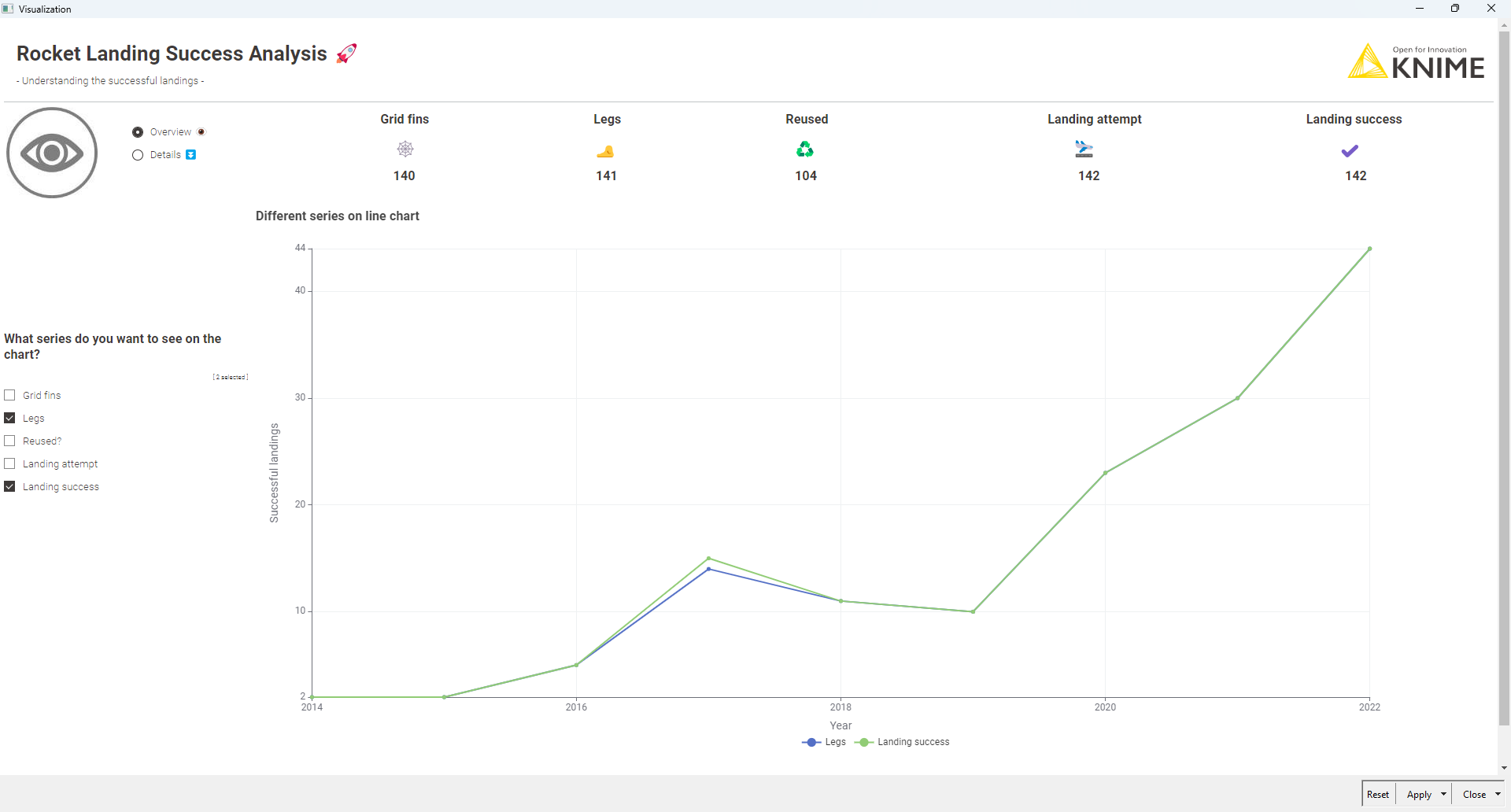Screen dimensions: 1511x812
Task: Check the Reused? series checkbox
Action: click(x=9, y=441)
